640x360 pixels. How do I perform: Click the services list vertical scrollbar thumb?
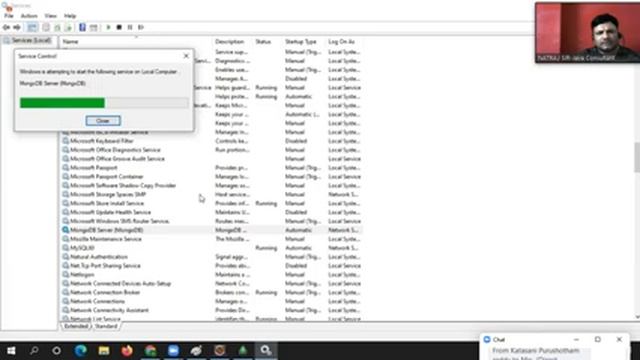pyautogui.click(x=637, y=157)
